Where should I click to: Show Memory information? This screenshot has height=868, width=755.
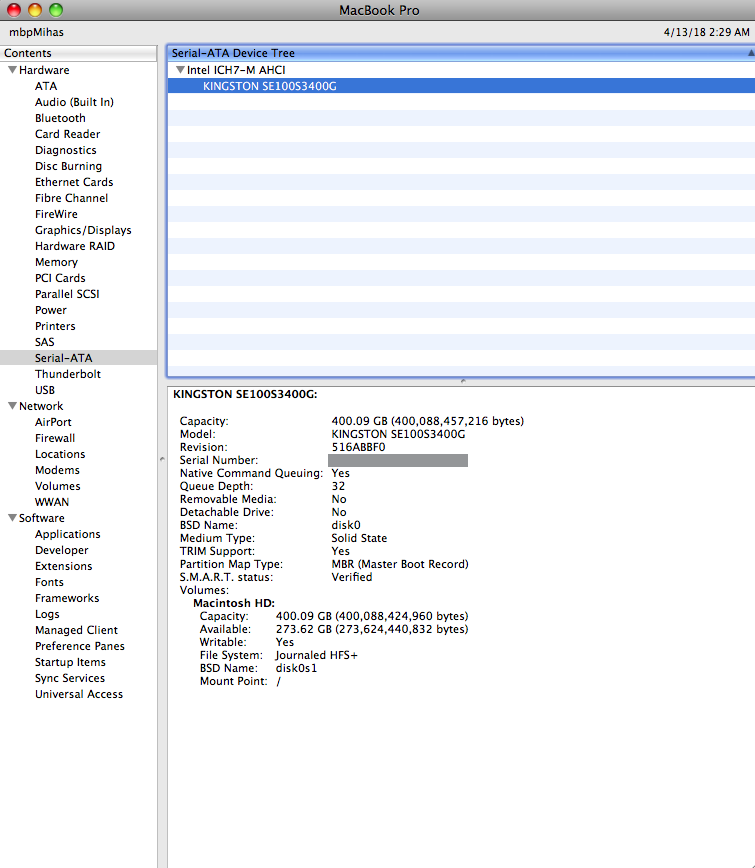click(x=56, y=262)
